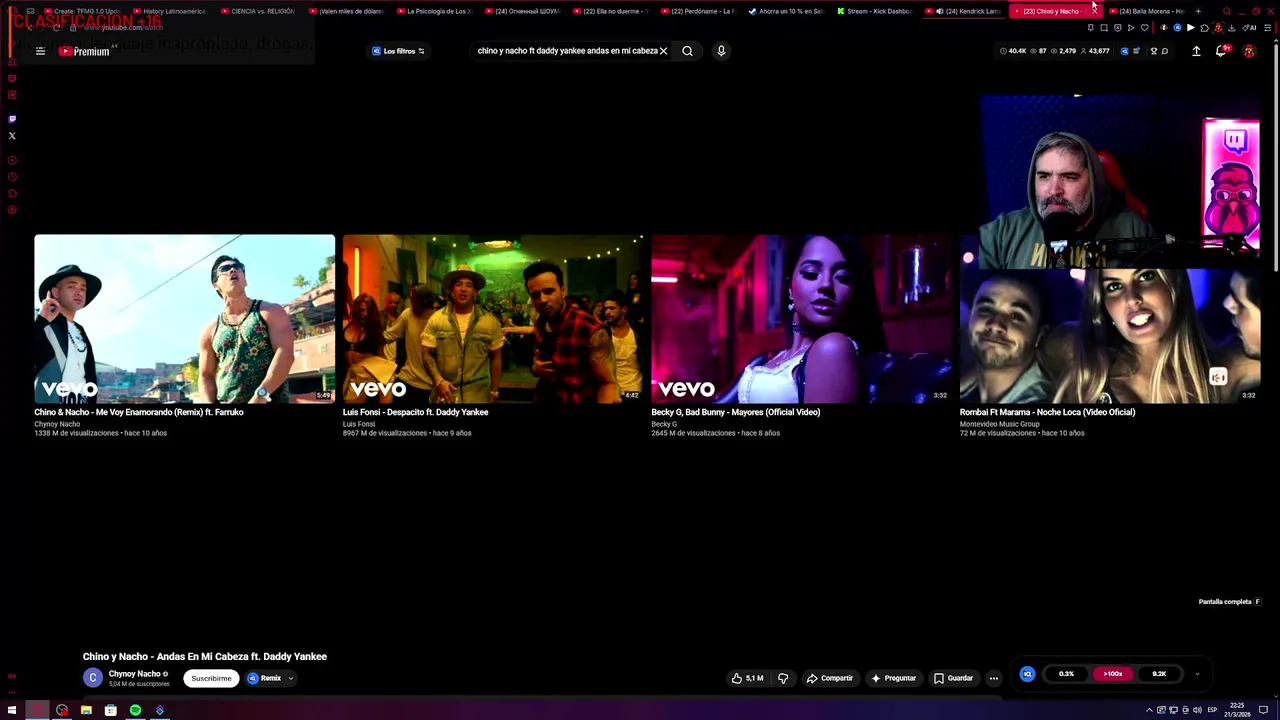
Task: Open a new browser tab with plus
Action: click(1198, 11)
